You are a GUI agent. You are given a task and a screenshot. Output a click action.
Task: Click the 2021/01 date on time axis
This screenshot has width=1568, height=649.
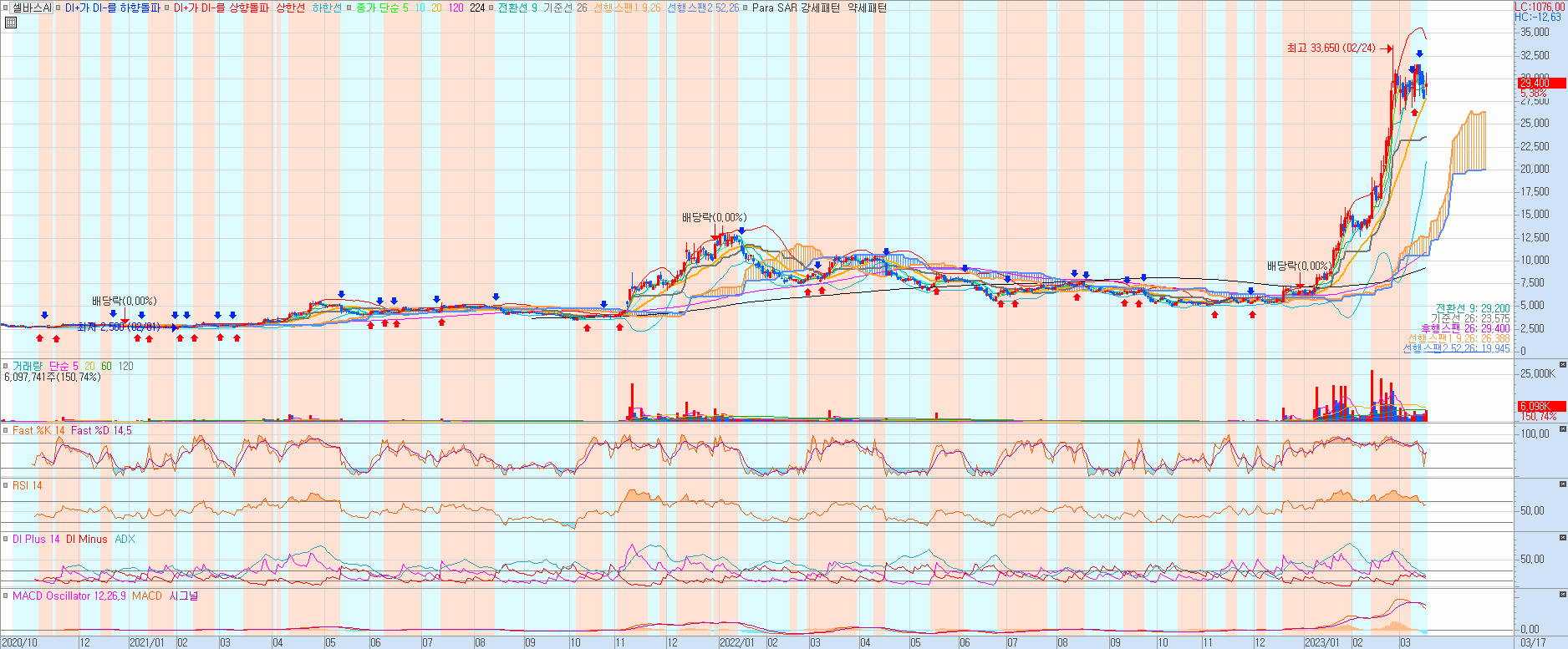point(146,642)
